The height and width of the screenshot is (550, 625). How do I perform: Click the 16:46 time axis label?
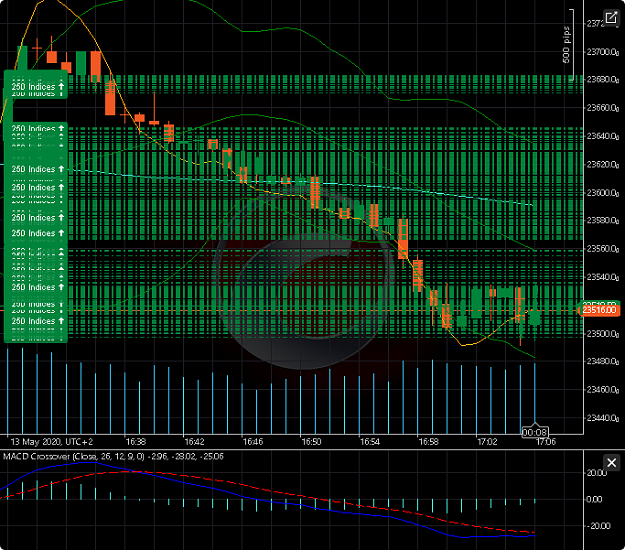click(253, 442)
